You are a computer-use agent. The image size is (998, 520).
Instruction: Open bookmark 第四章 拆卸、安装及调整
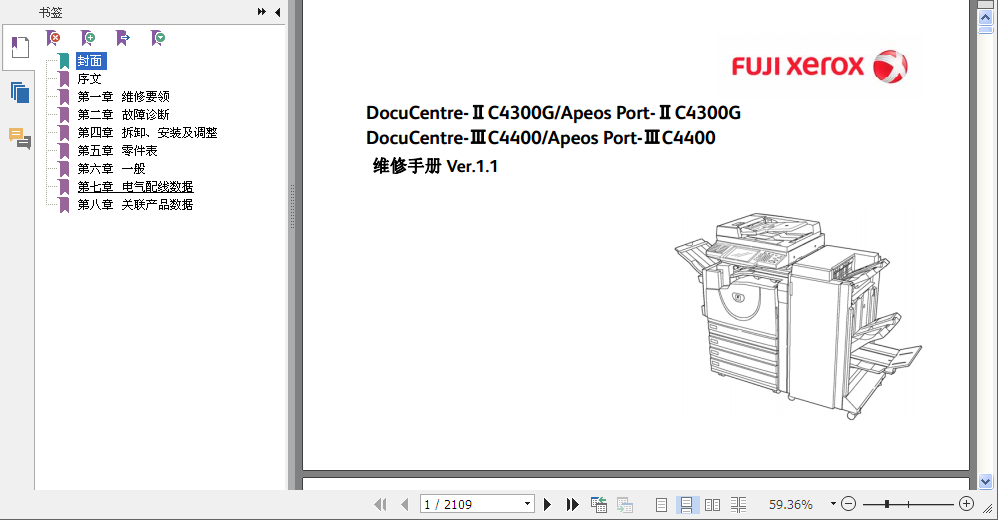[x=148, y=132]
